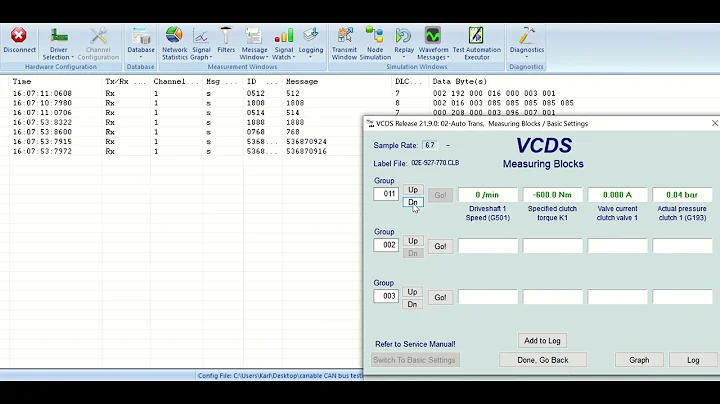Click the Logging icon
Screen dimensions: 720x404
pyautogui.click(x=311, y=35)
